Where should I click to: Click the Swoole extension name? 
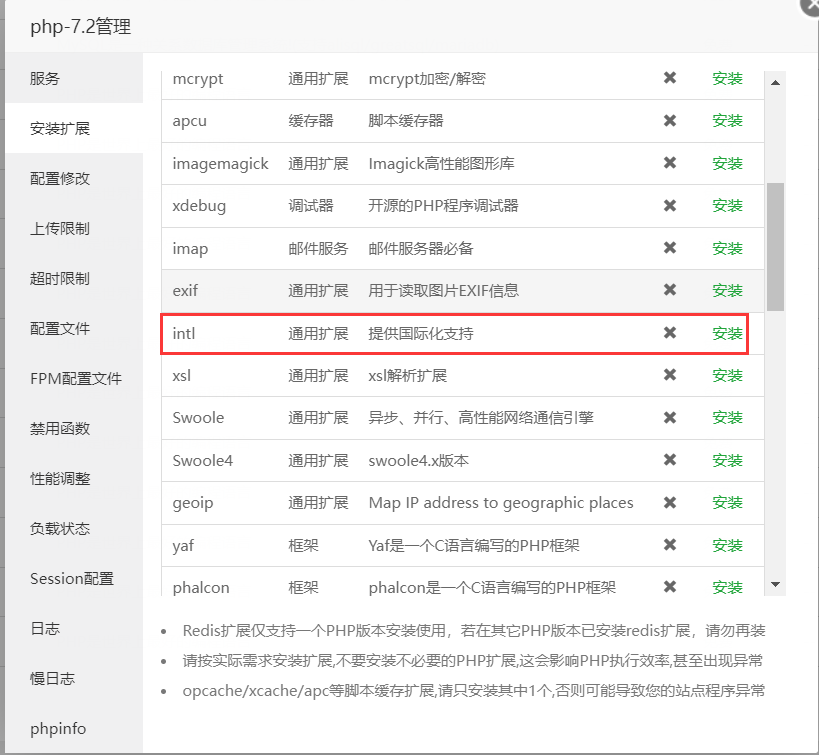point(198,418)
